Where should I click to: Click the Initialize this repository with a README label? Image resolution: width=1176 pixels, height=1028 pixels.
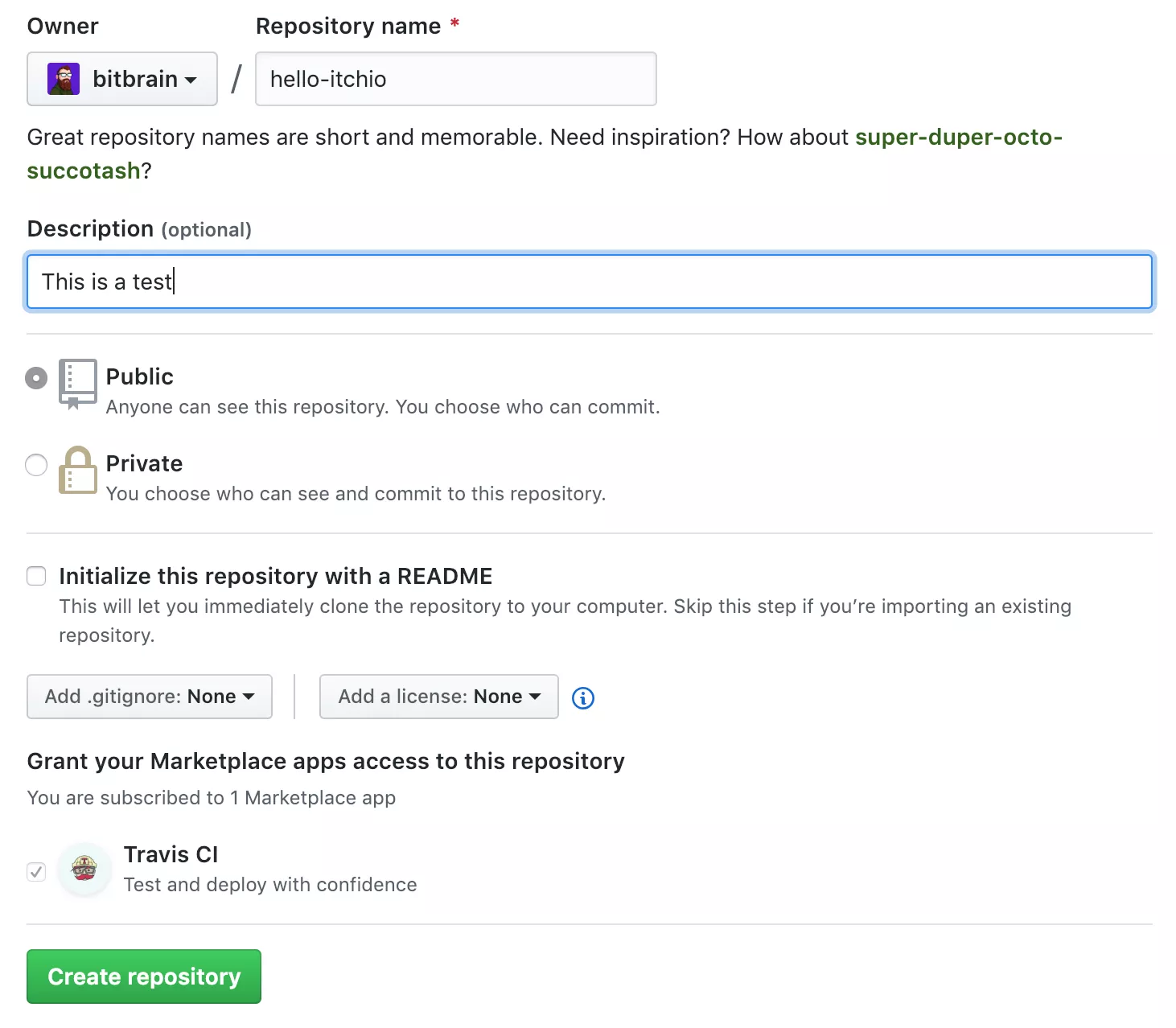276,576
